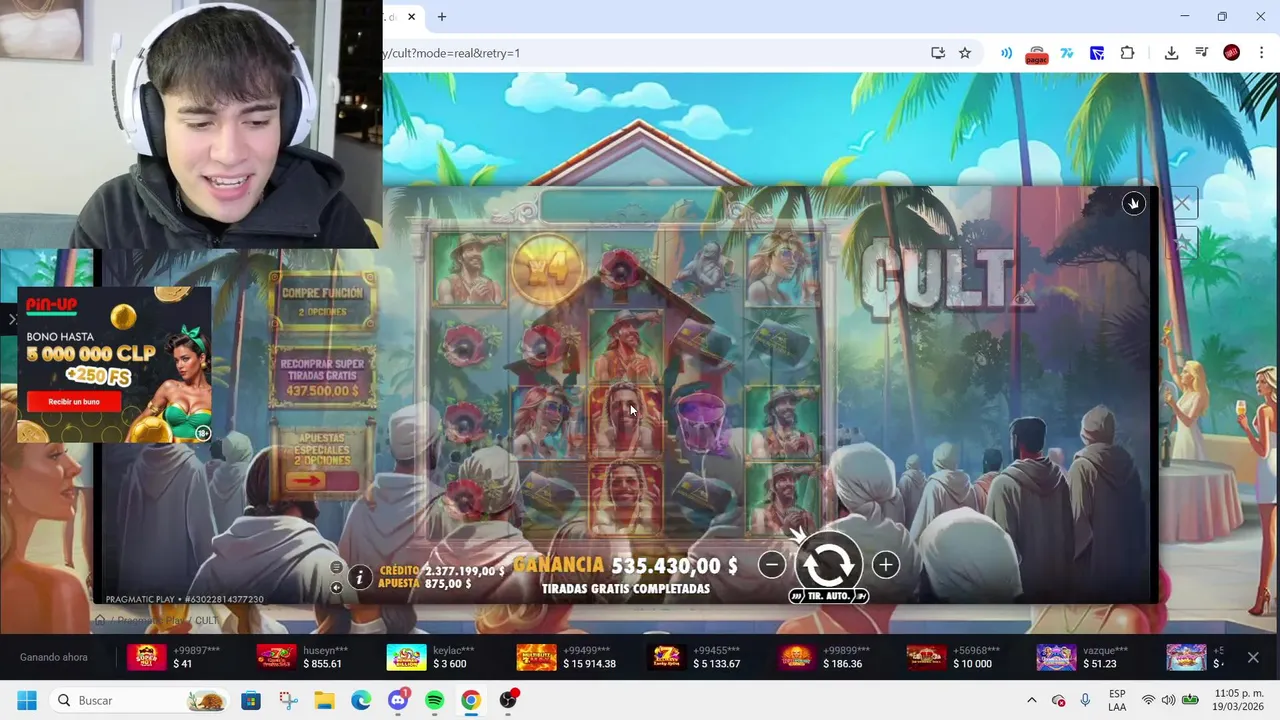Screen dimensions: 1280x720
Task: Close the current browser tab
Action: click(411, 16)
